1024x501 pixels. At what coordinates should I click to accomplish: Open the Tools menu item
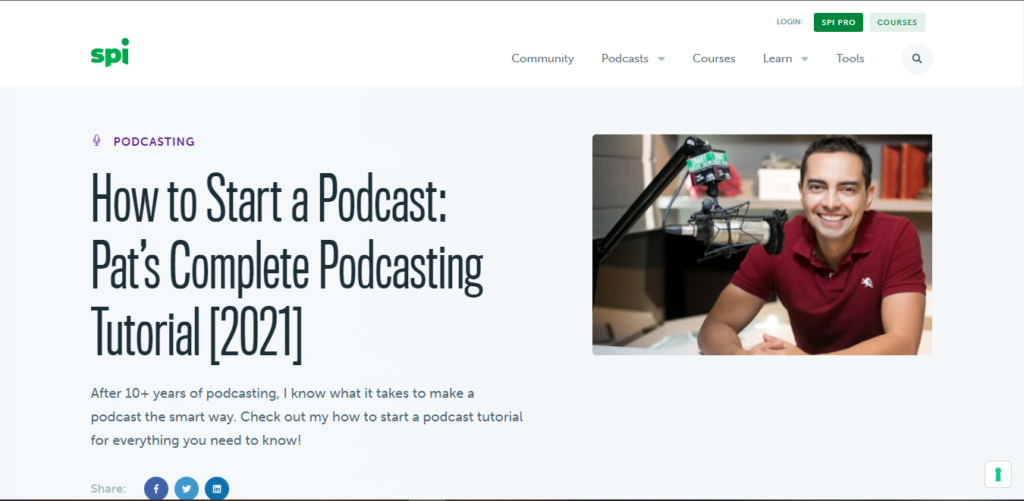850,59
